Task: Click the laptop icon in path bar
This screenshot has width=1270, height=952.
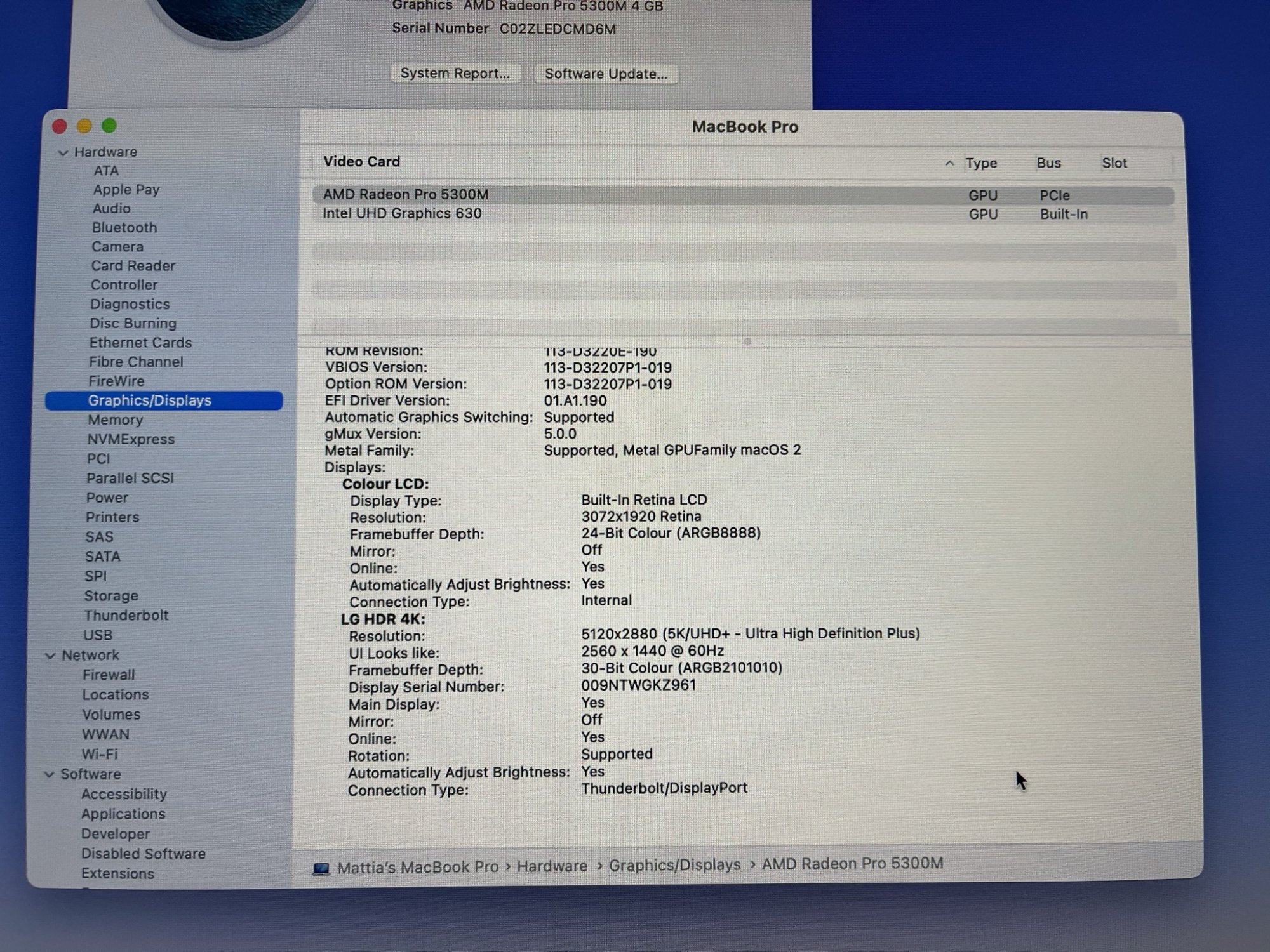Action: tap(321, 868)
